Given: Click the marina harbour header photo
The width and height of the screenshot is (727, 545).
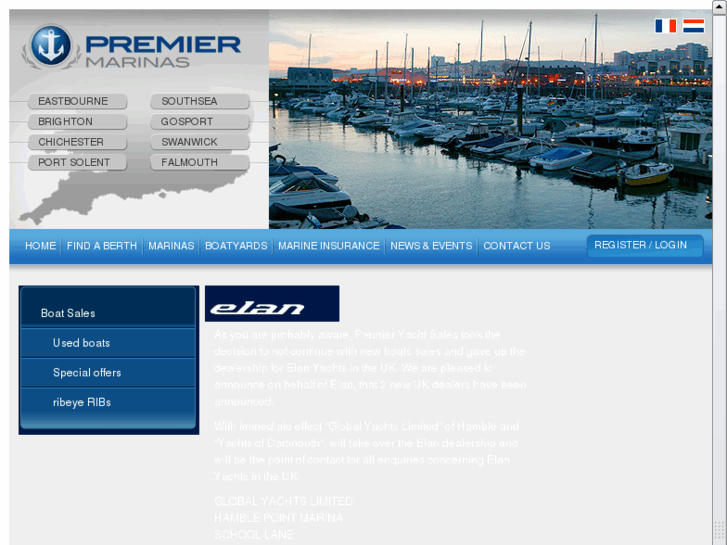Looking at the screenshot, I should 491,119.
